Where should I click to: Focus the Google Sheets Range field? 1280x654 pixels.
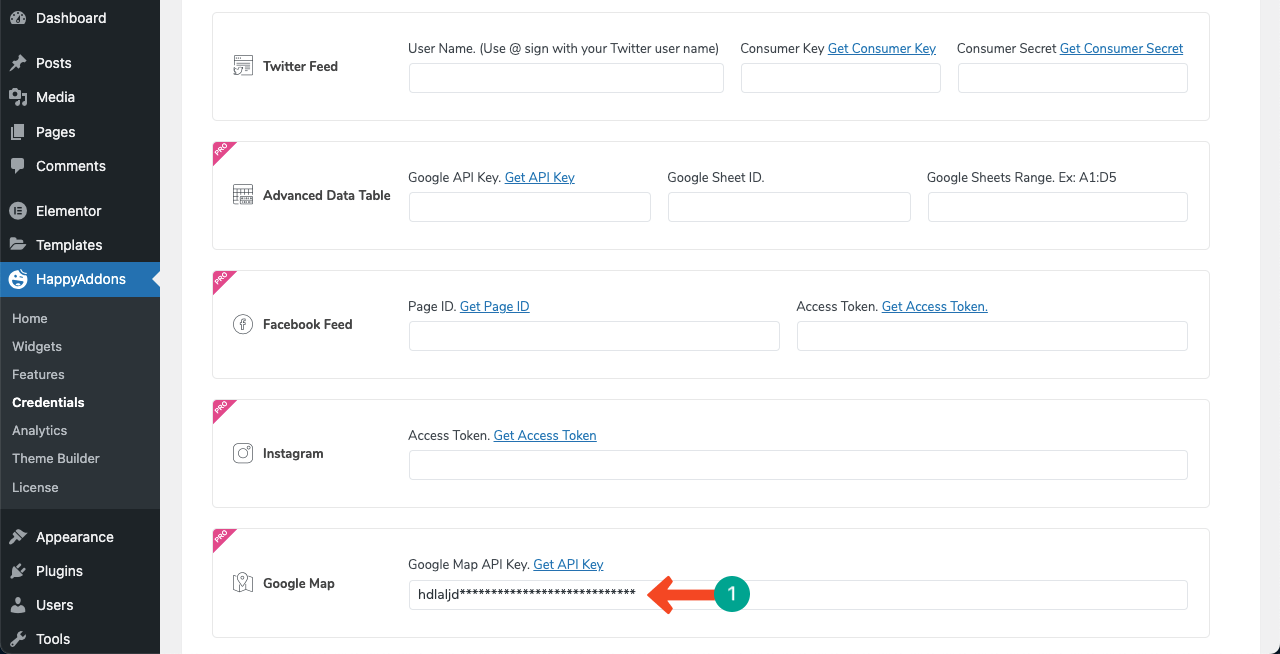(1058, 207)
